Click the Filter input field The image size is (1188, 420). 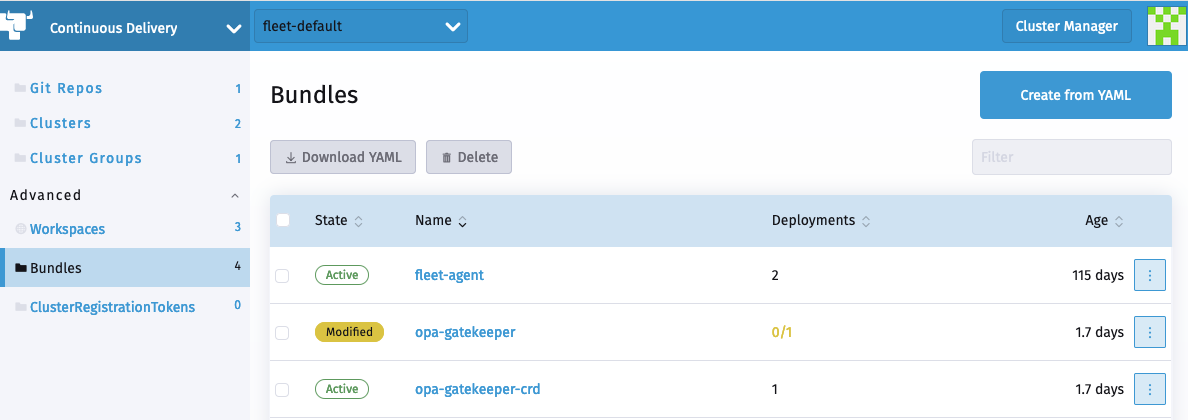tap(1071, 157)
